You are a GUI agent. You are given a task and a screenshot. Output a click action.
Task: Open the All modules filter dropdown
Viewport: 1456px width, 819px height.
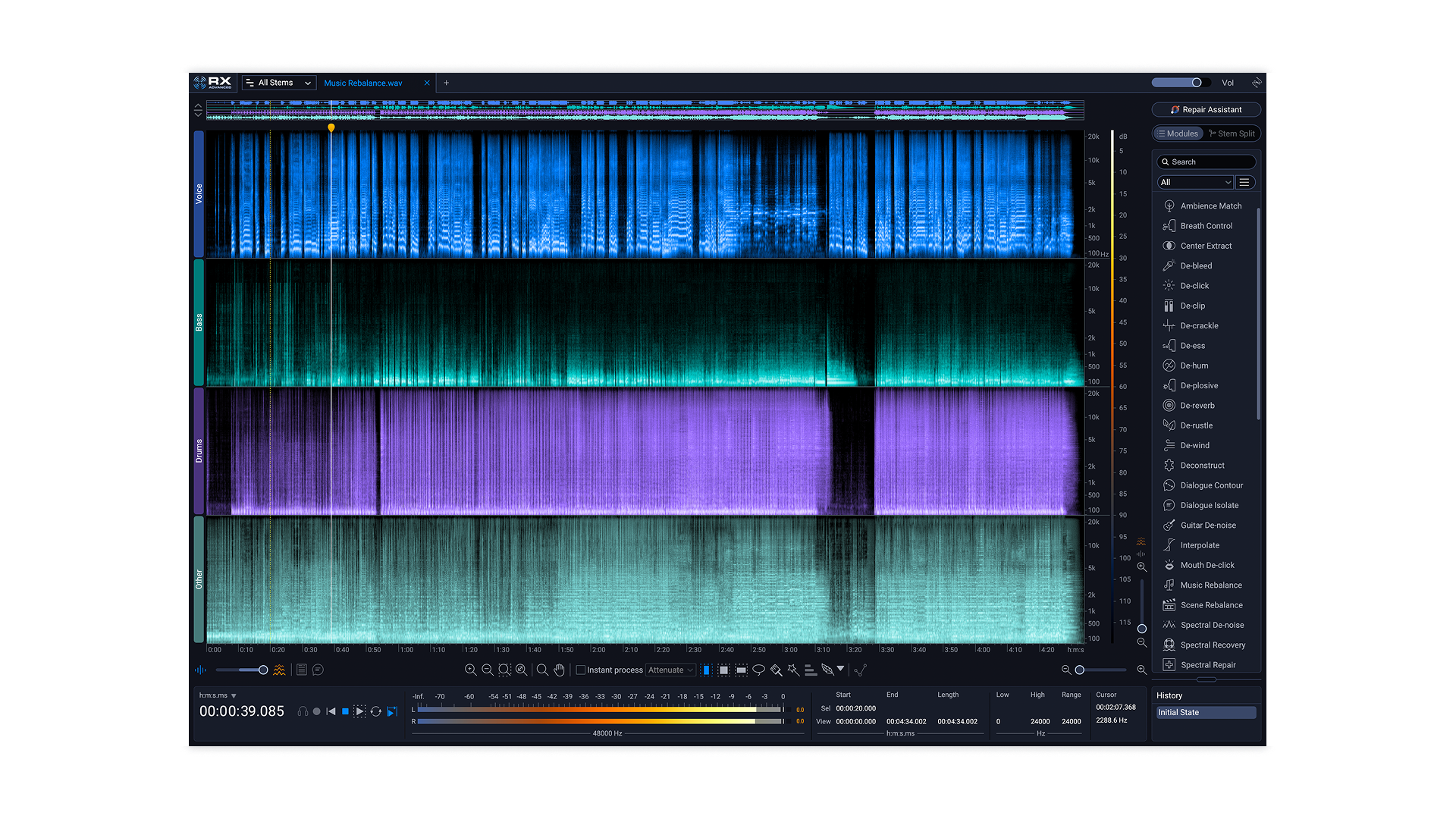[x=1195, y=182]
